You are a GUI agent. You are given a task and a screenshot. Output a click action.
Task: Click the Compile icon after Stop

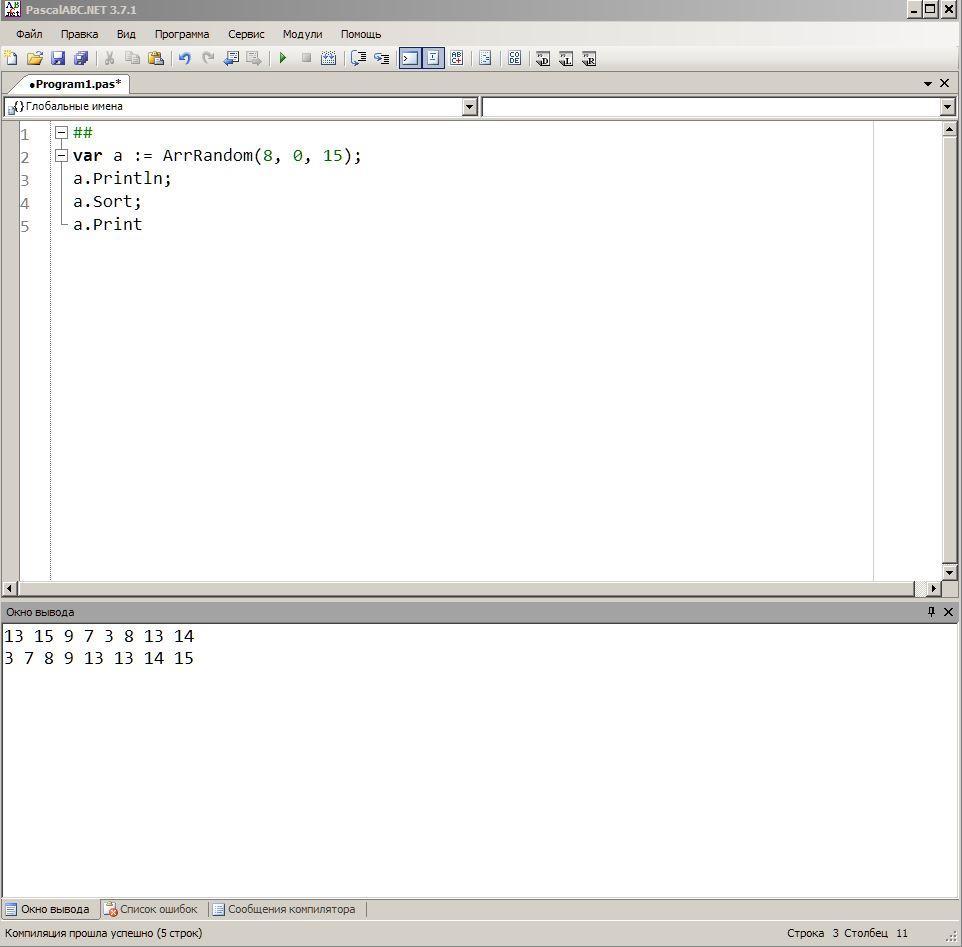tap(329, 58)
